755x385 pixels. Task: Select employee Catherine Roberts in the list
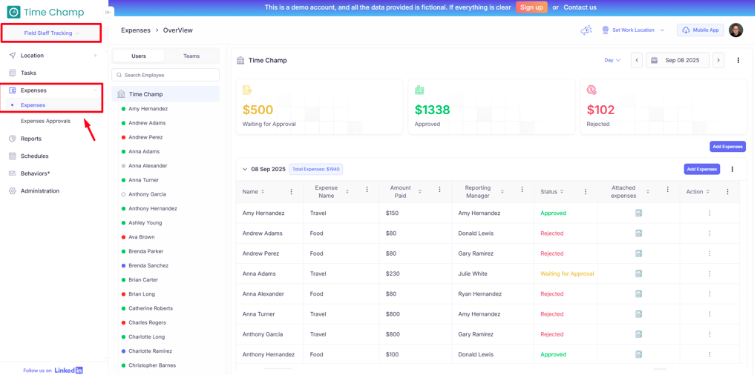(x=150, y=308)
